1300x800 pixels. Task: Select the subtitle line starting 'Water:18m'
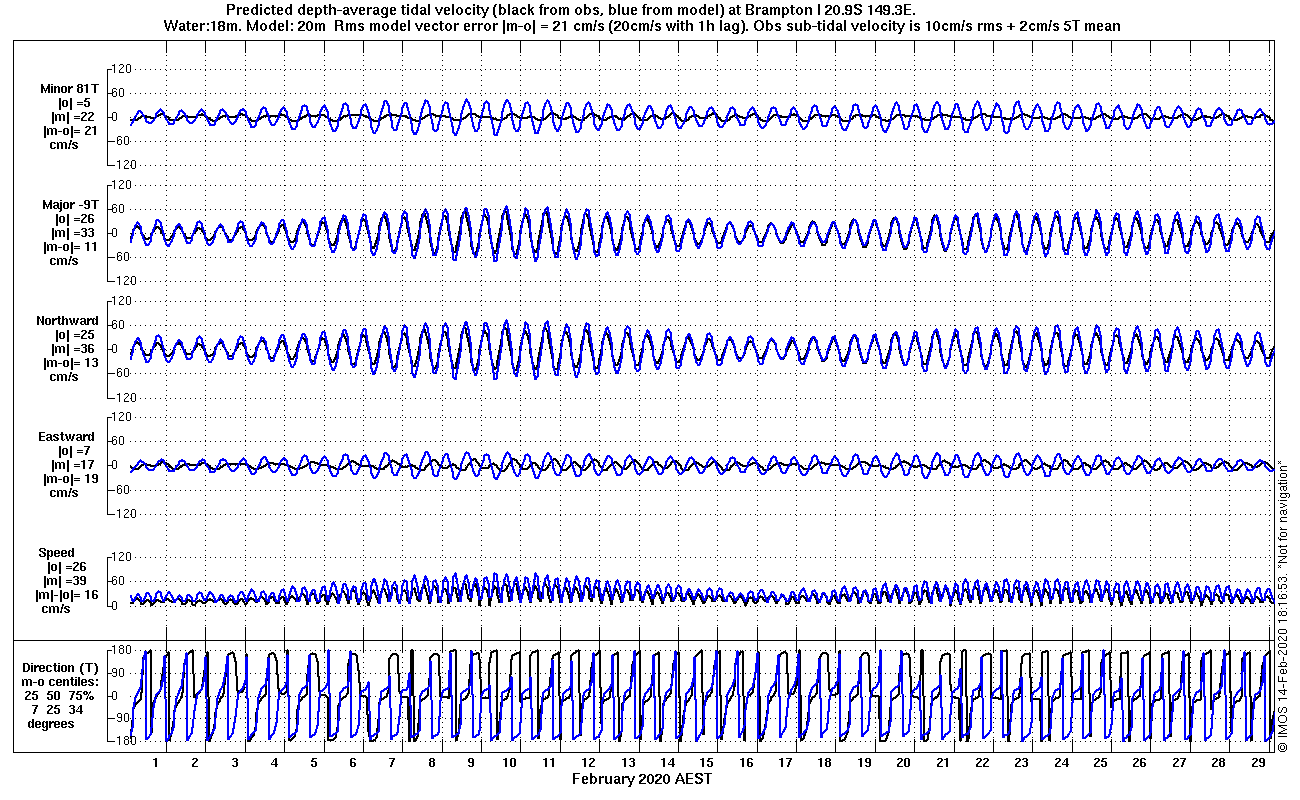[641, 26]
